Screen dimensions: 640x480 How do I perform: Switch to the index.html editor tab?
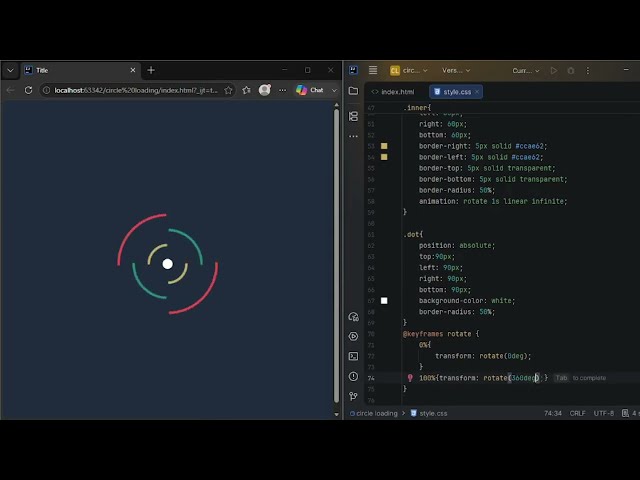393,92
